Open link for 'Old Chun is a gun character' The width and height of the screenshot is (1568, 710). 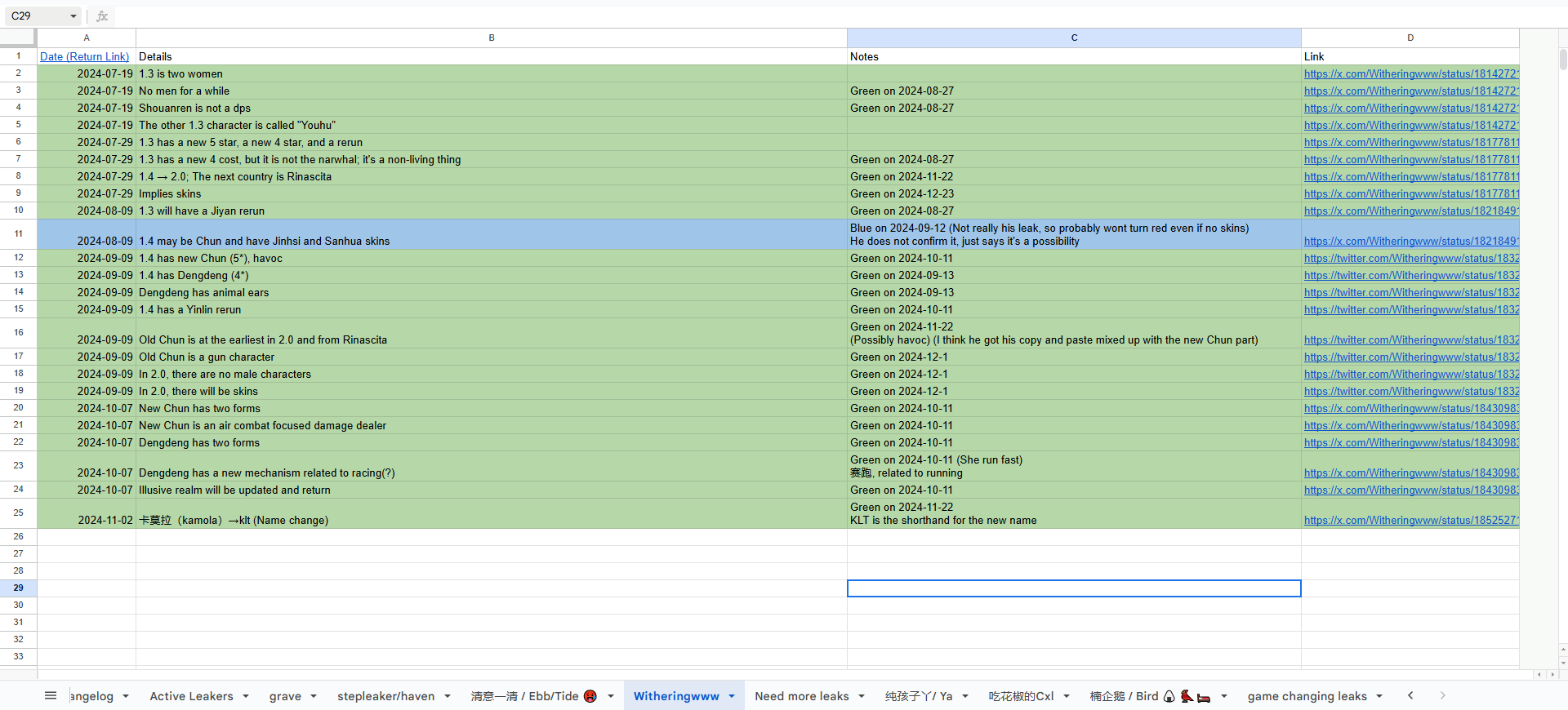(x=1411, y=357)
